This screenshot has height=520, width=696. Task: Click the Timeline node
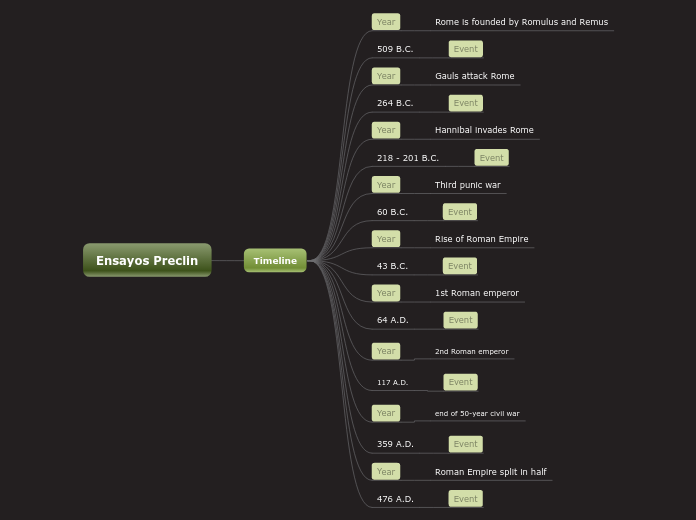[x=275, y=261]
